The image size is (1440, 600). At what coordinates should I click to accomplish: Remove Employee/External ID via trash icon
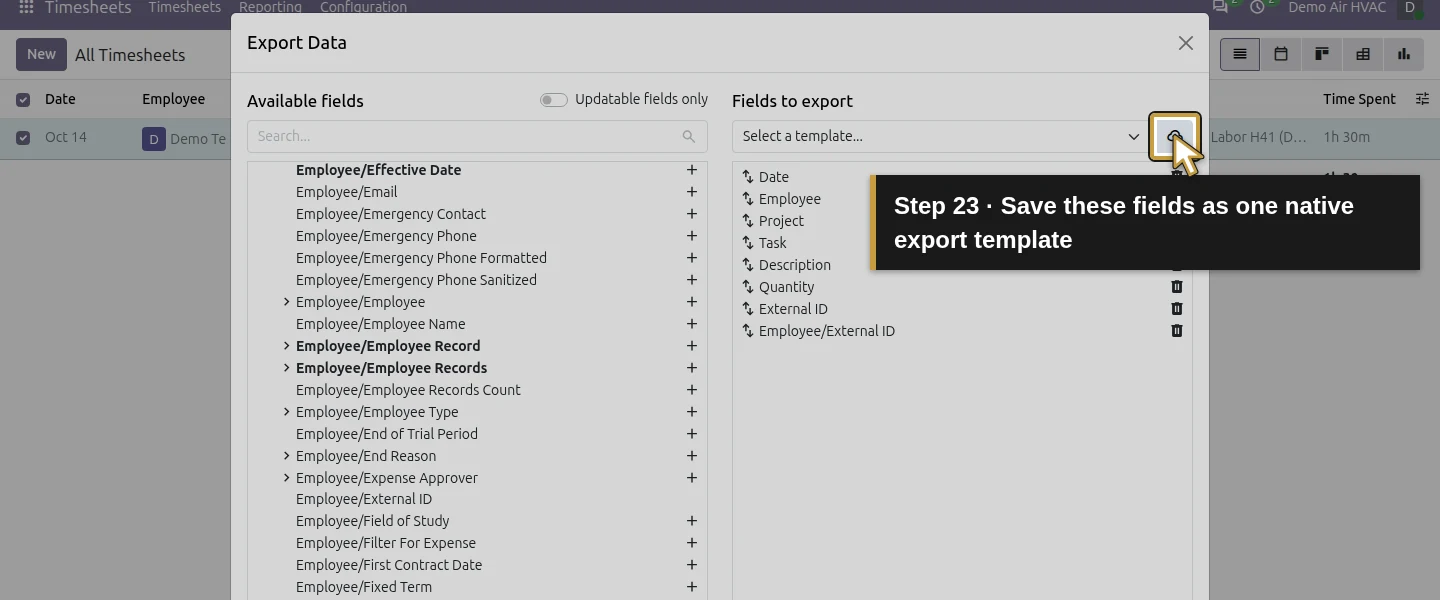(x=1177, y=331)
